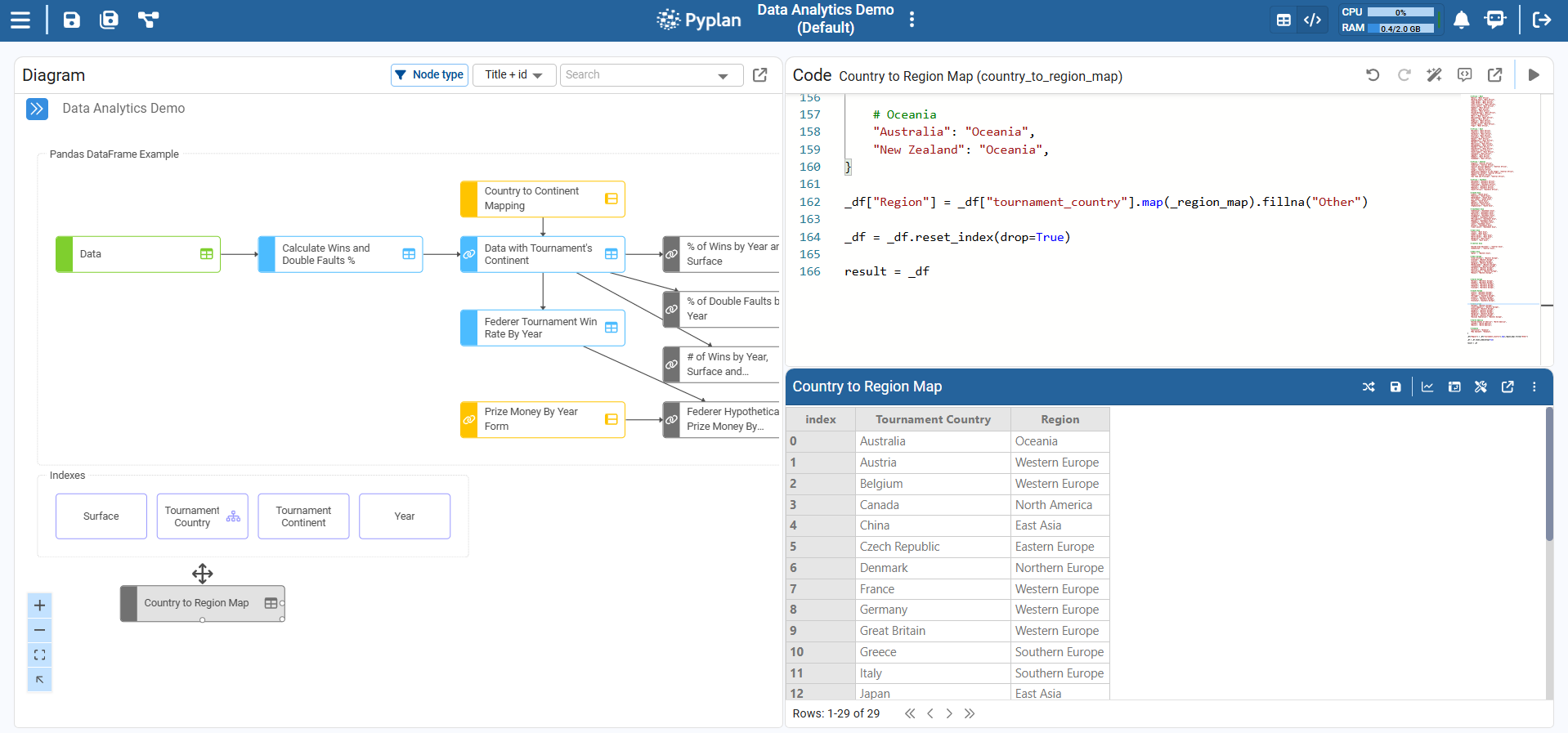Viewport: 1568px width, 733px height.
Task: Fit diagram to screen
Action: click(x=39, y=655)
